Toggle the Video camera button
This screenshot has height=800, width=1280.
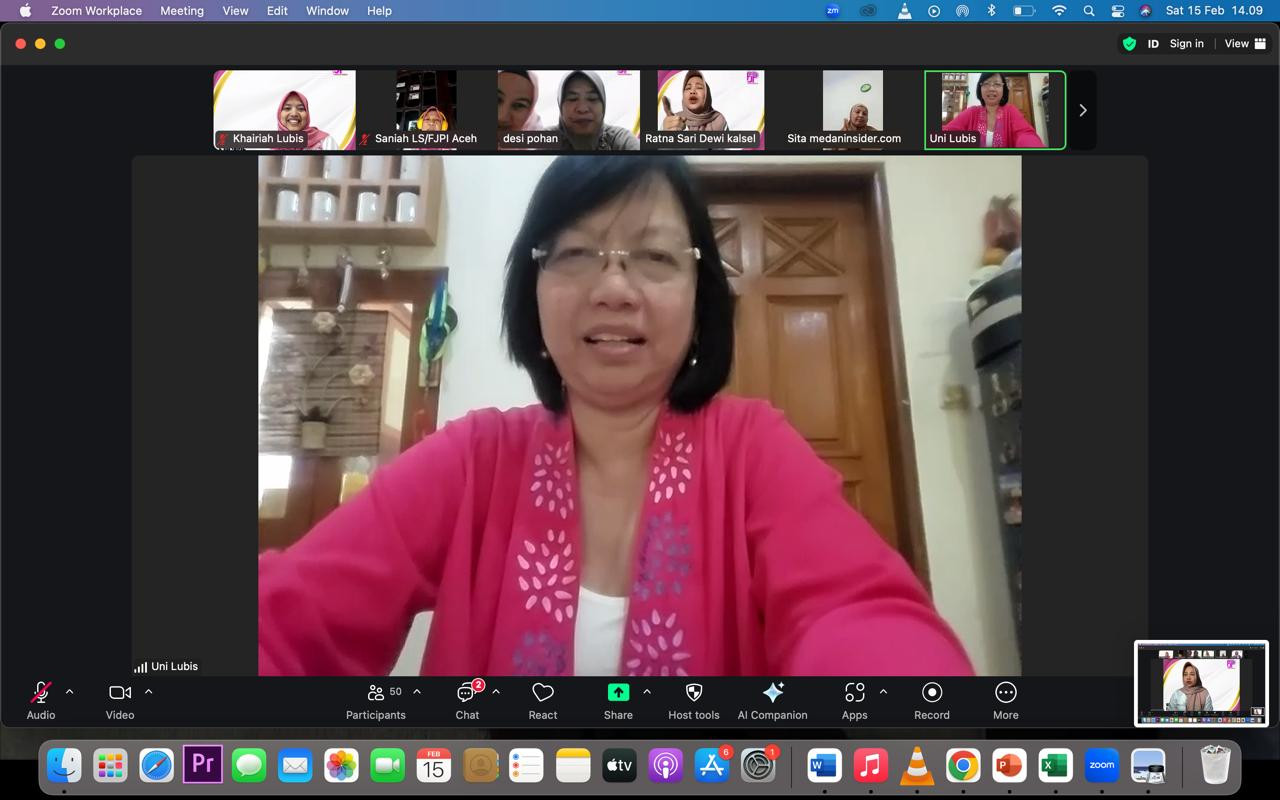(x=120, y=700)
